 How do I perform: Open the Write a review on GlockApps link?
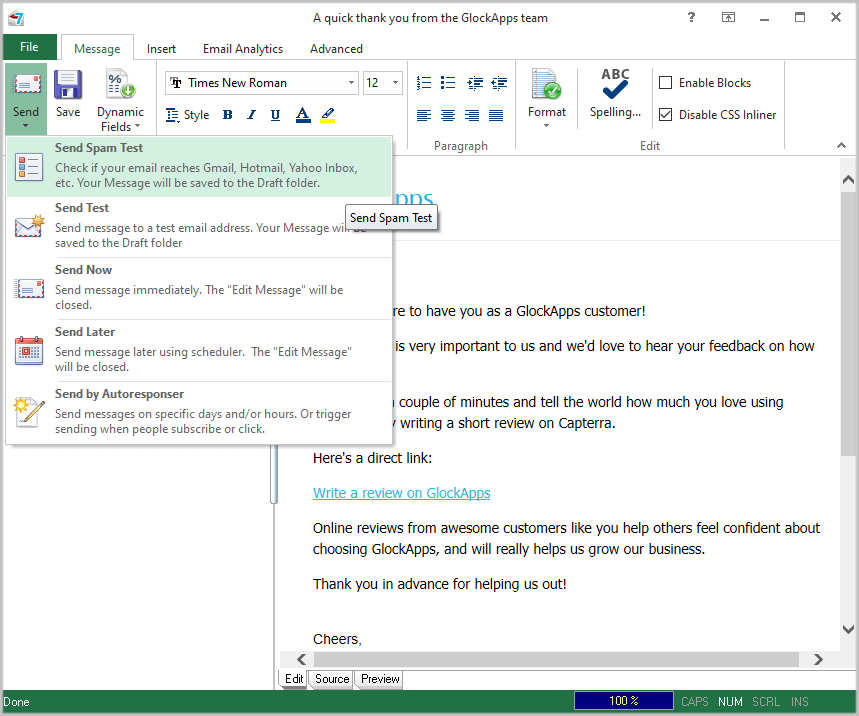coord(402,493)
